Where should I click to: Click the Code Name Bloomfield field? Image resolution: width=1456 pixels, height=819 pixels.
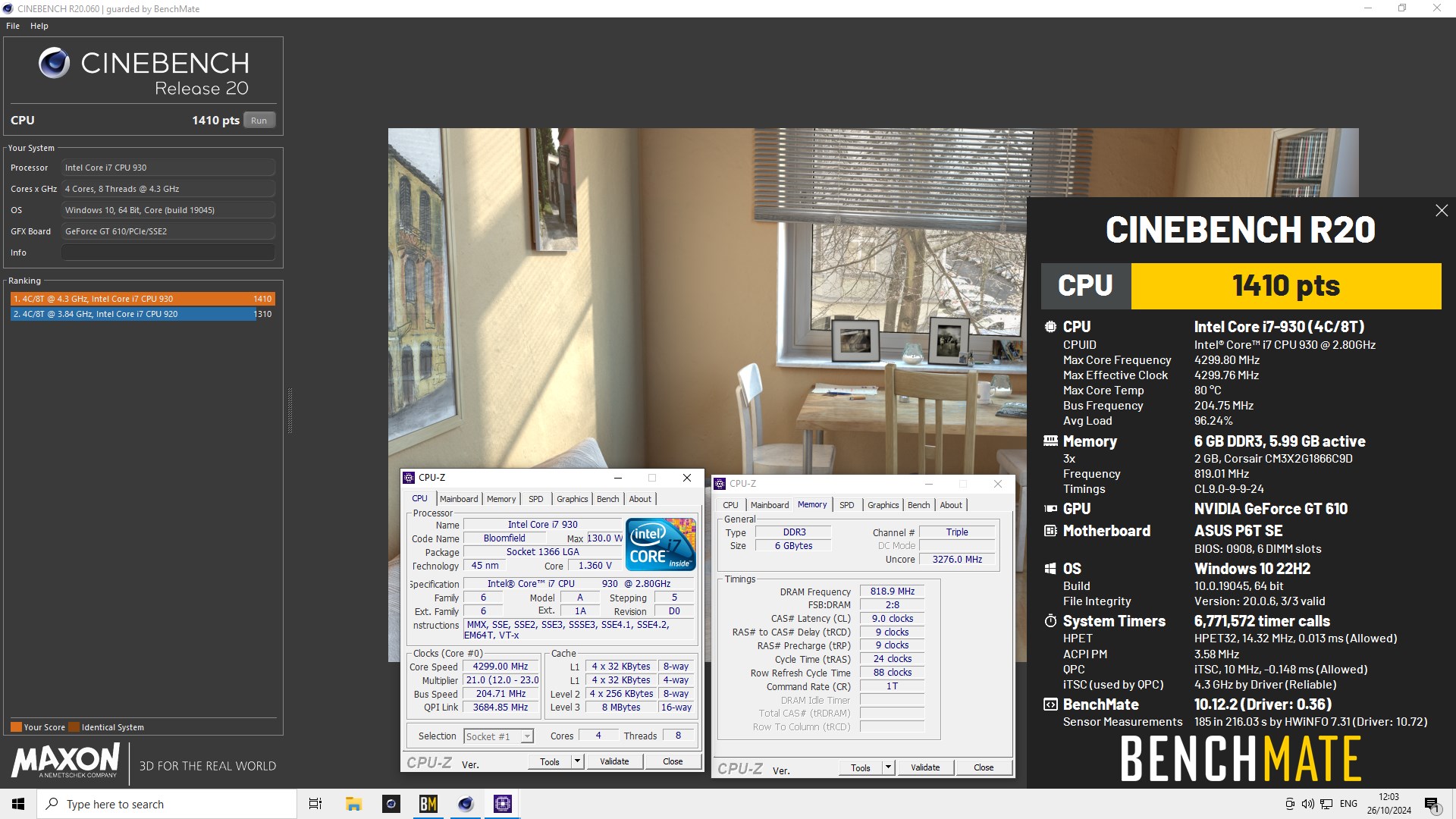click(504, 538)
